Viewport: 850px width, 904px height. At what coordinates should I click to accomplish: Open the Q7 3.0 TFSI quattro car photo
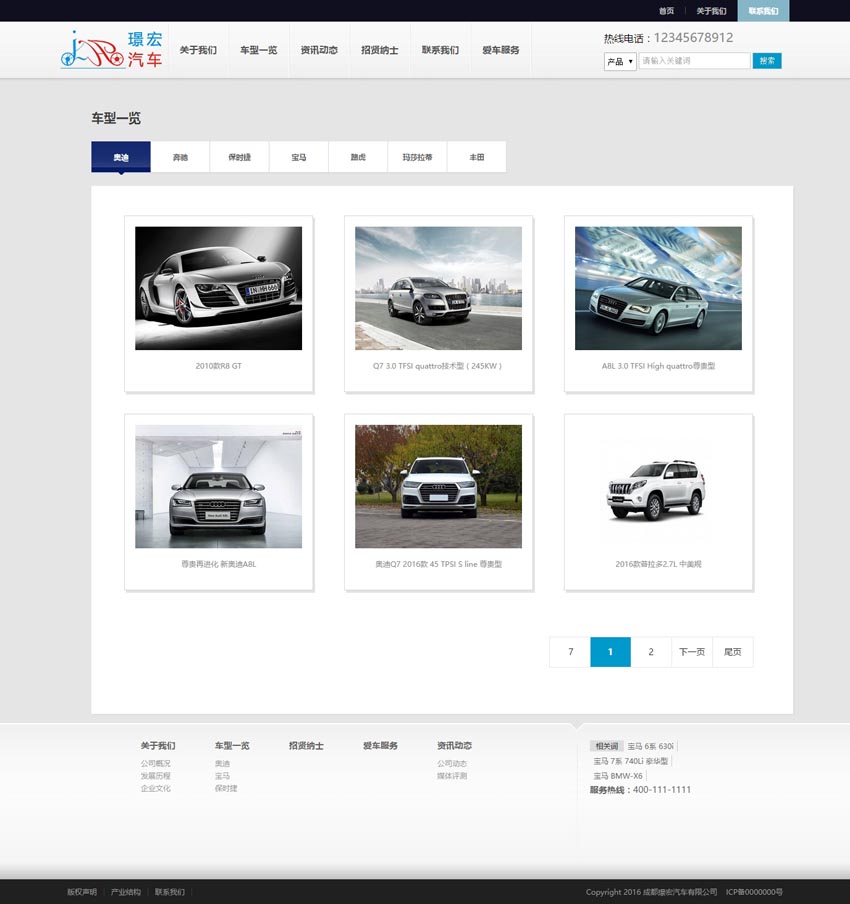pyautogui.click(x=438, y=288)
